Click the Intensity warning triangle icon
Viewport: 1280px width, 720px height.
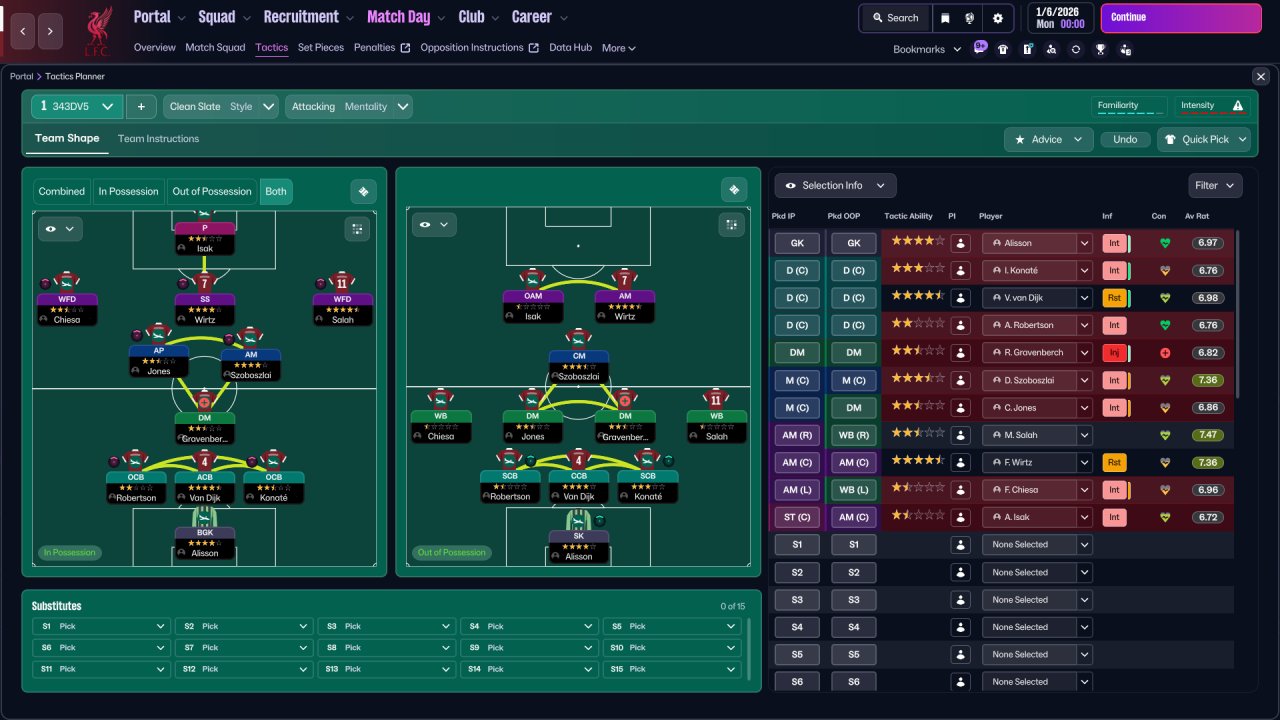tap(1238, 106)
